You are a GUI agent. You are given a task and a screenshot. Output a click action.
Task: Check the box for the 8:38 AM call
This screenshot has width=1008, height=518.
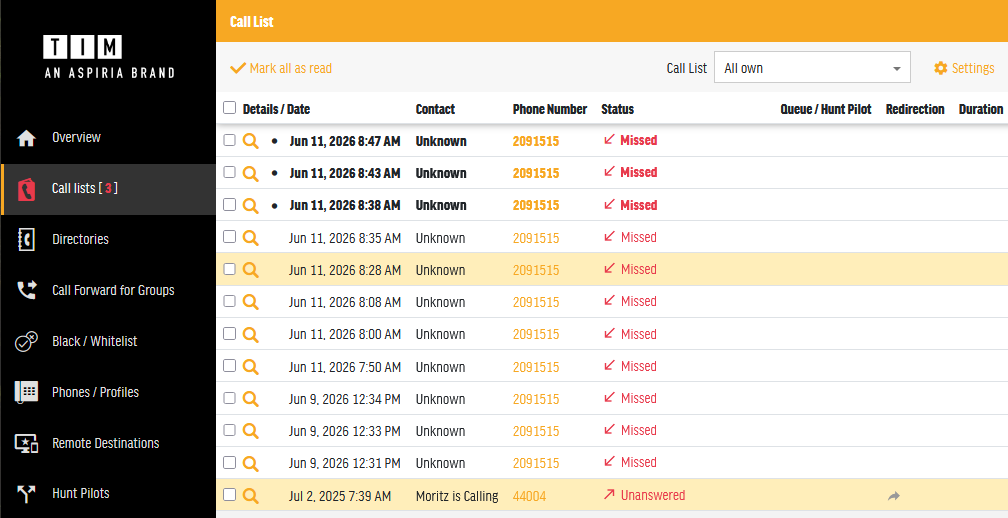[230, 204]
